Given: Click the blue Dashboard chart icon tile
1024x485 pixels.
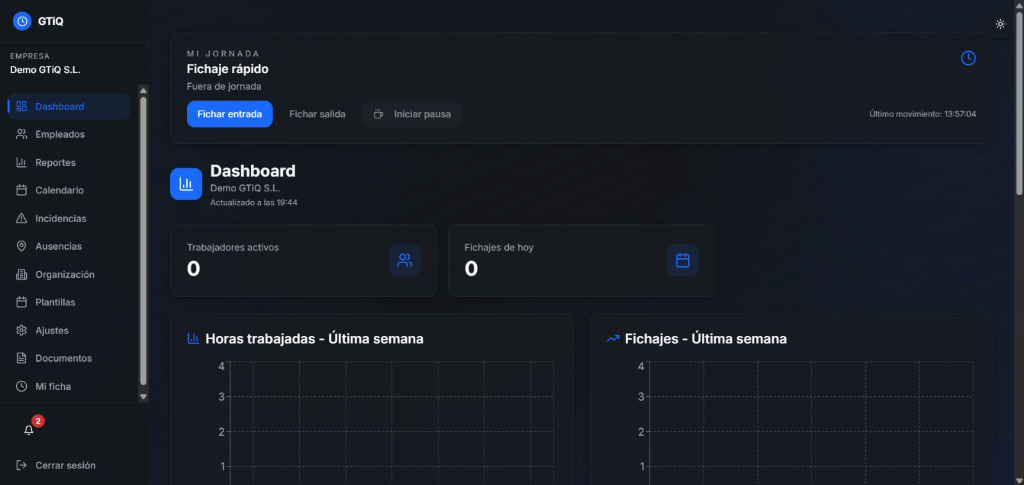Looking at the screenshot, I should (x=186, y=184).
